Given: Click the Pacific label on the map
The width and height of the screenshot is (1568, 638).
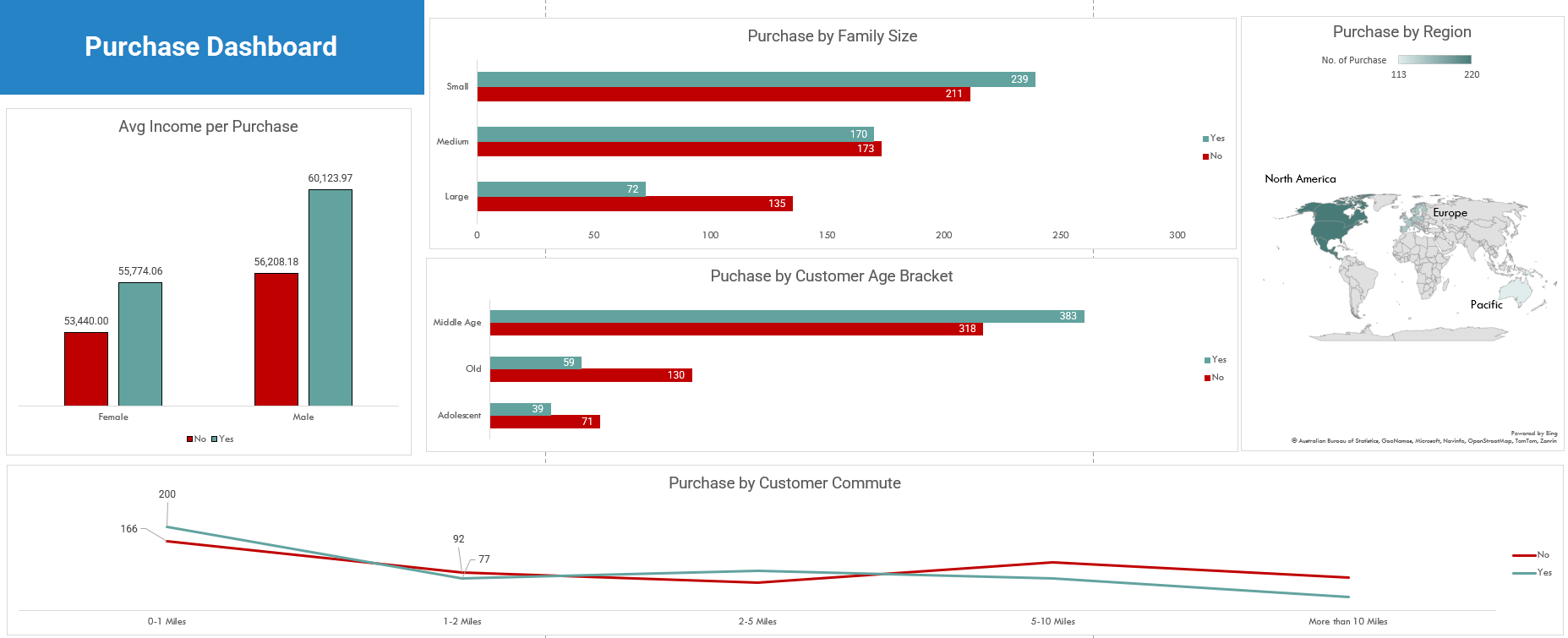Looking at the screenshot, I should 1486,305.
